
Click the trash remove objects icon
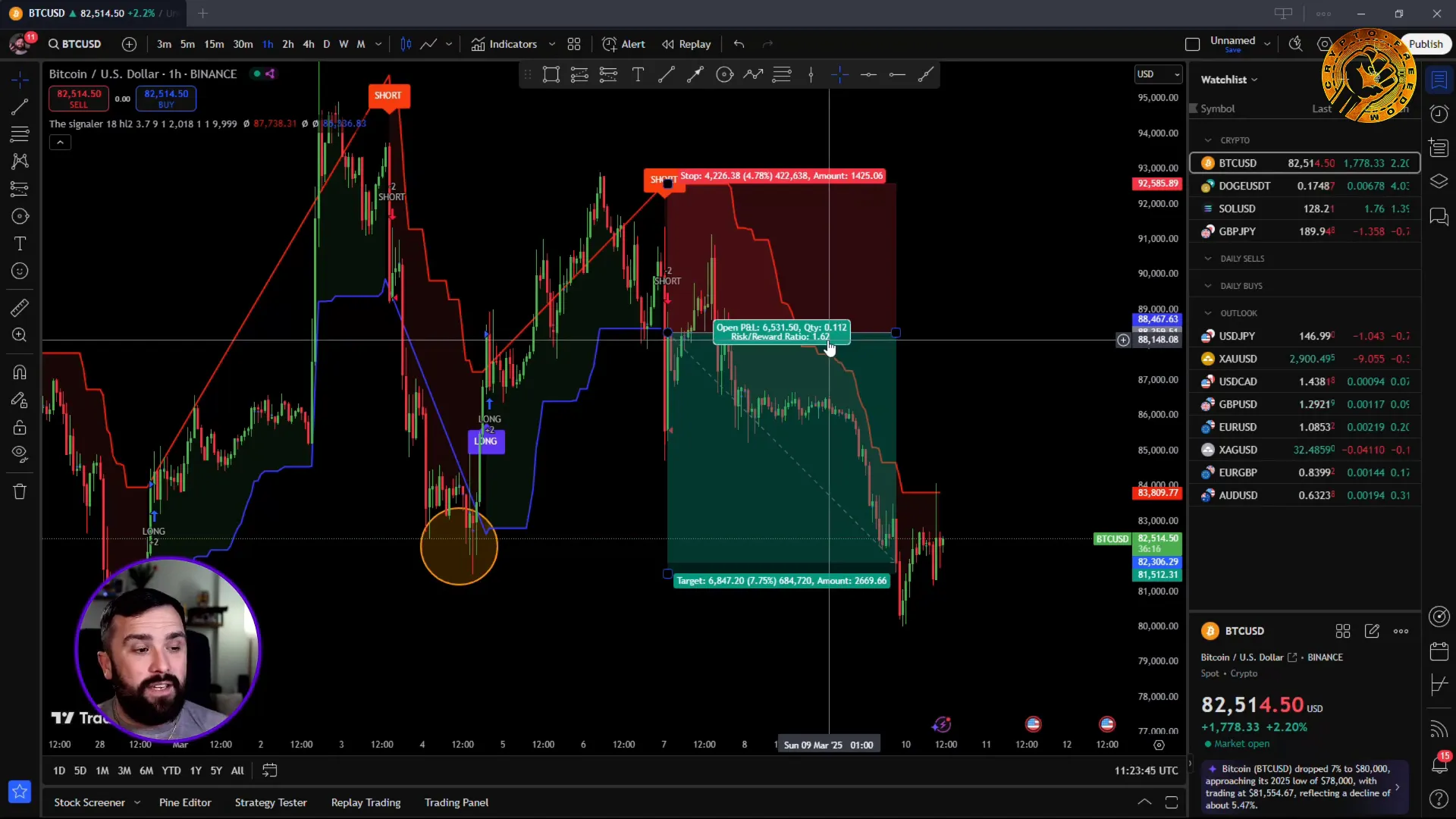click(20, 491)
